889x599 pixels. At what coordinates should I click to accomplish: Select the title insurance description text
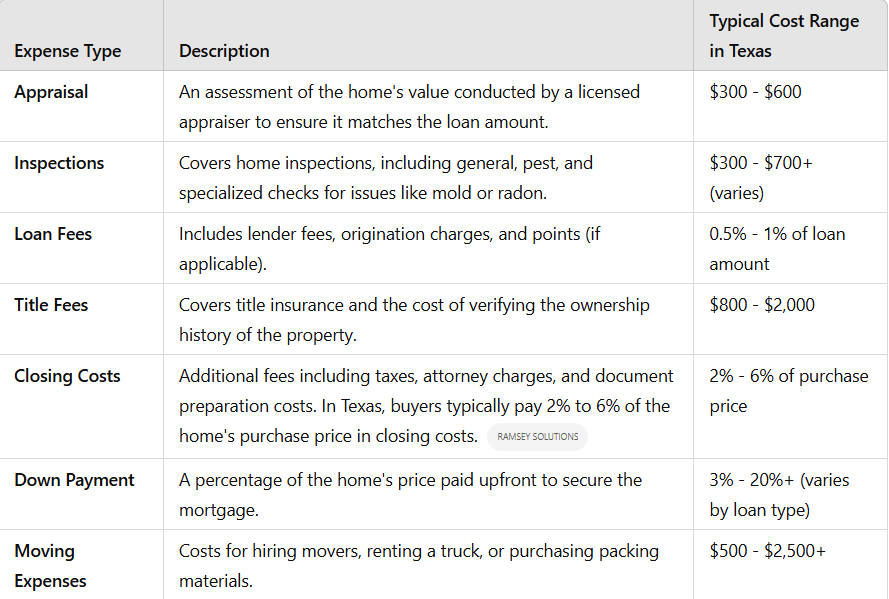(x=414, y=320)
